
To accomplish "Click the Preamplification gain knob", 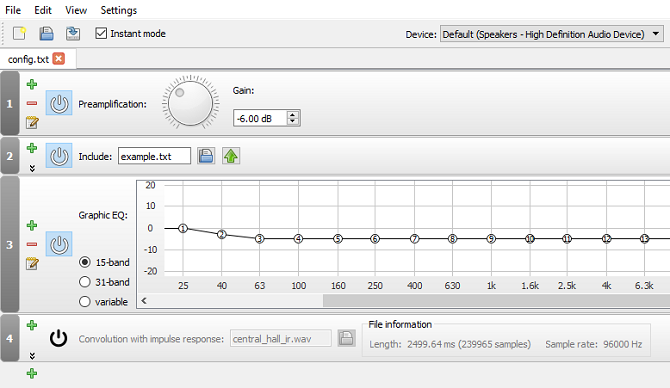I will coord(191,103).
